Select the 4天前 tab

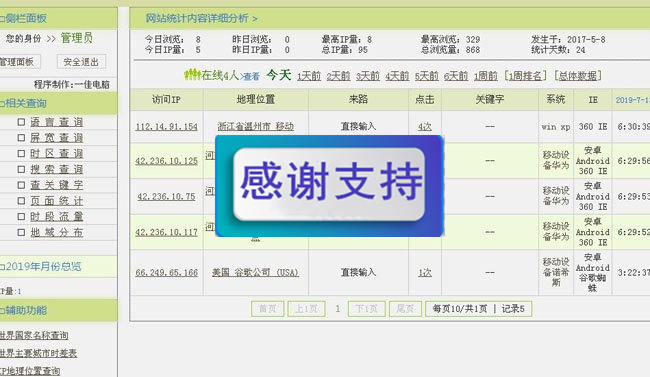[x=397, y=76]
